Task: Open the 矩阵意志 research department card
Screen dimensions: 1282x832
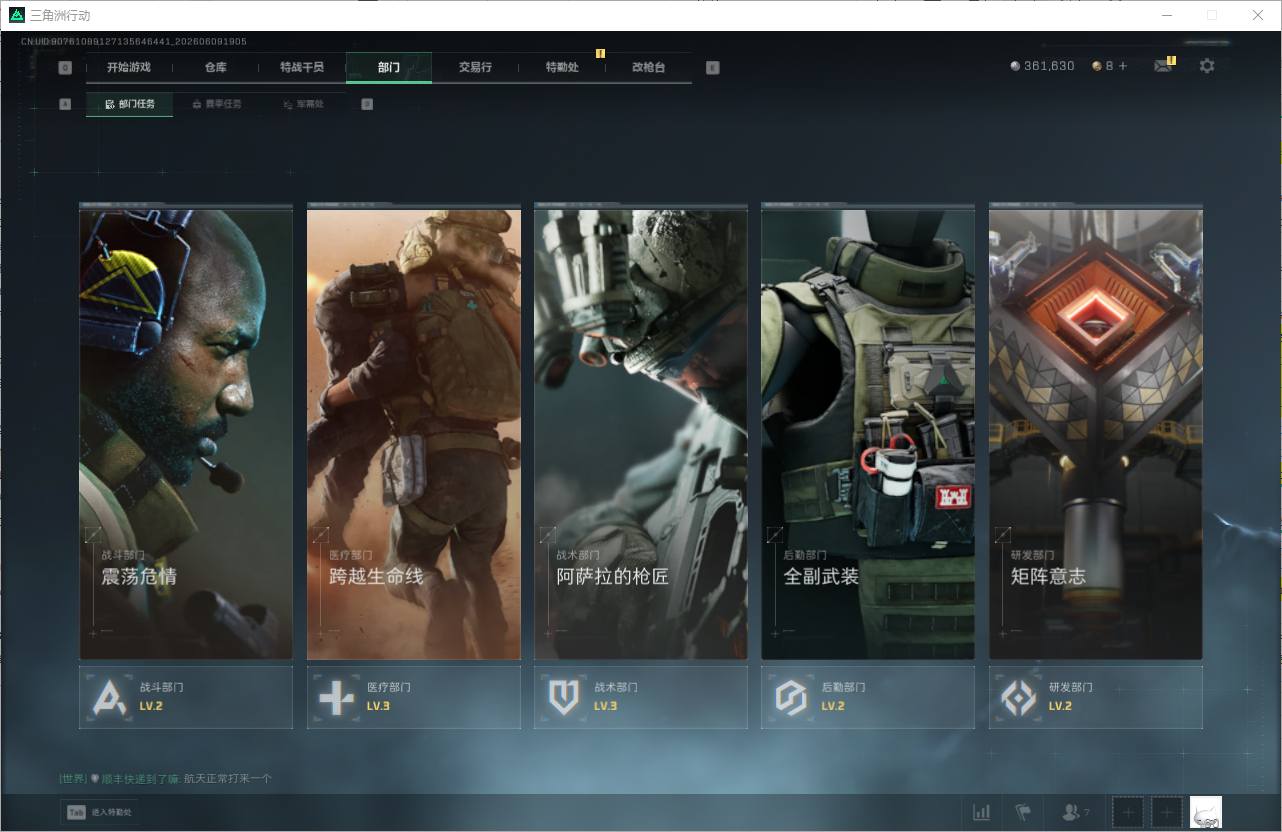Action: coord(1096,432)
